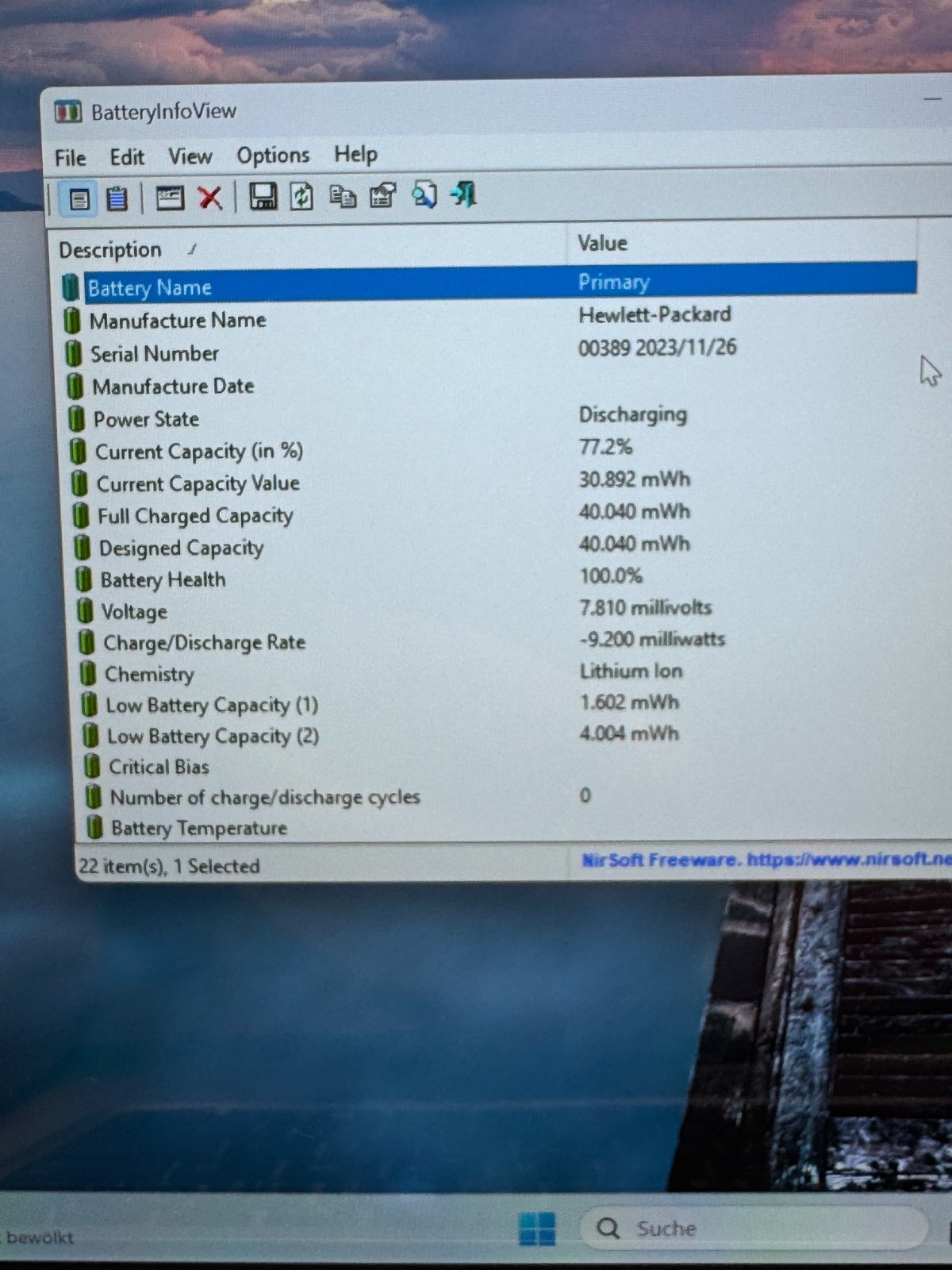
Task: Sort by the Description column header
Action: 308,248
